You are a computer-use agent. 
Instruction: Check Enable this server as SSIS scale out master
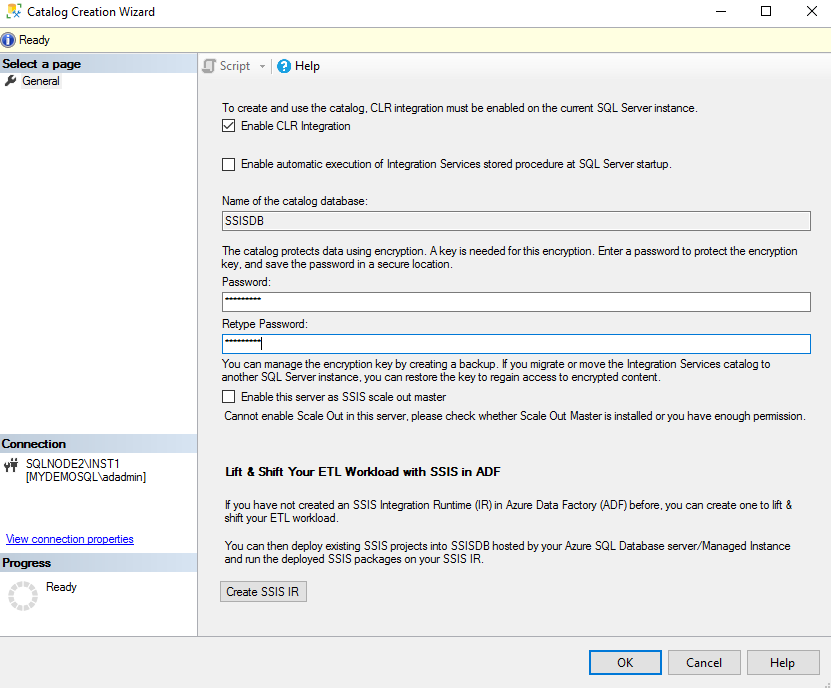click(x=229, y=397)
